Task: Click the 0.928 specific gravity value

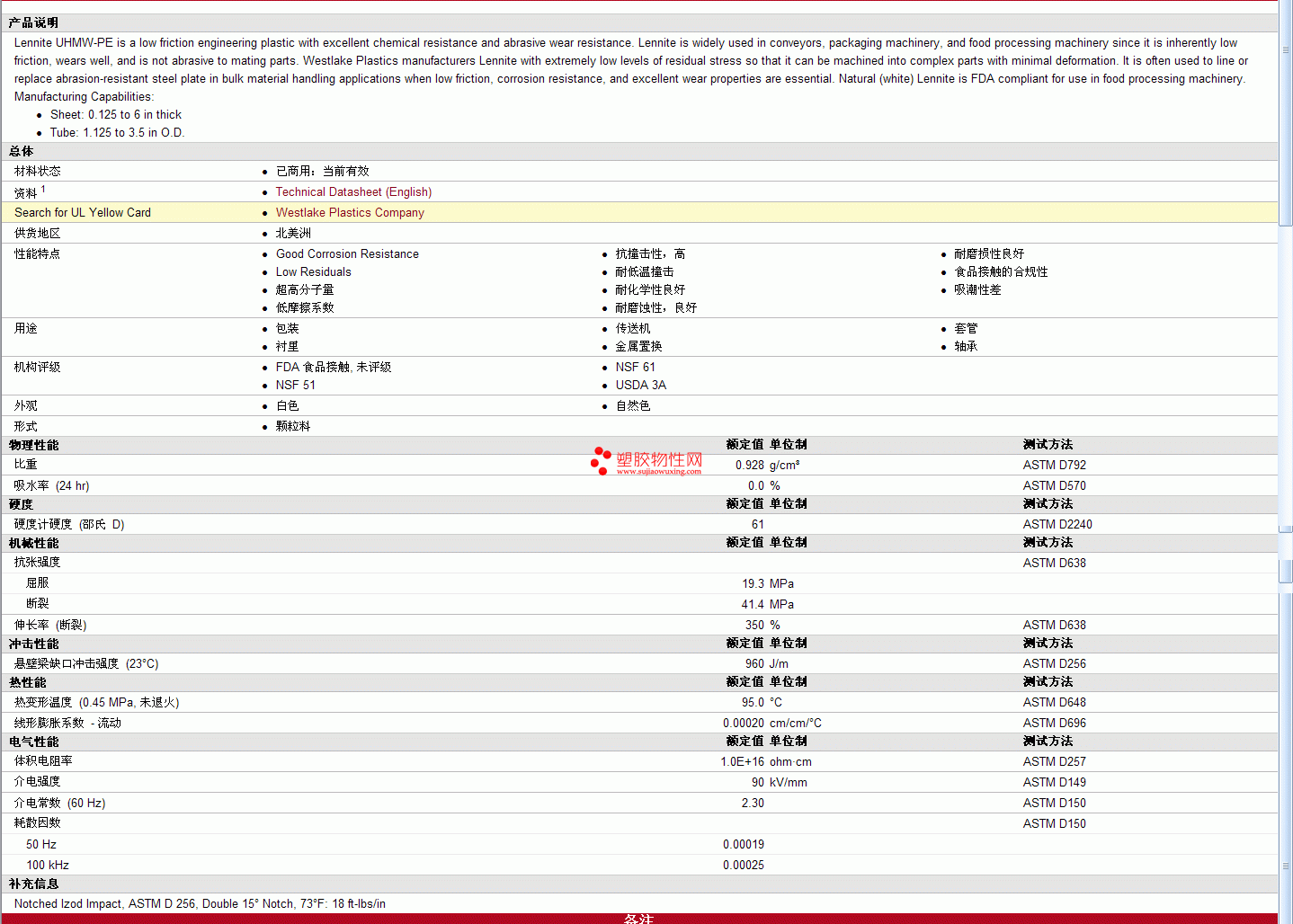Action: 750,465
